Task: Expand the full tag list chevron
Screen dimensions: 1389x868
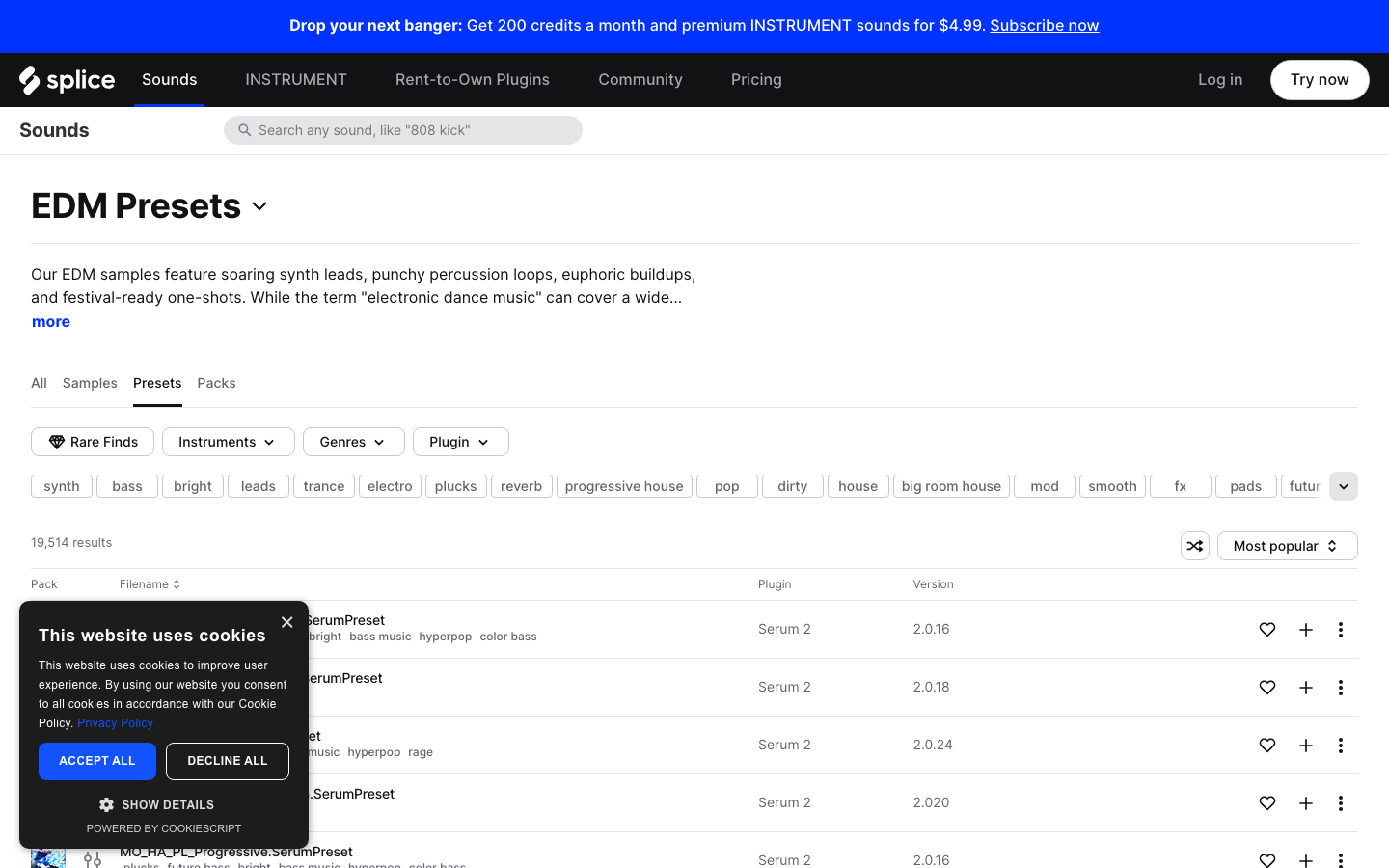Action: pyautogui.click(x=1344, y=486)
